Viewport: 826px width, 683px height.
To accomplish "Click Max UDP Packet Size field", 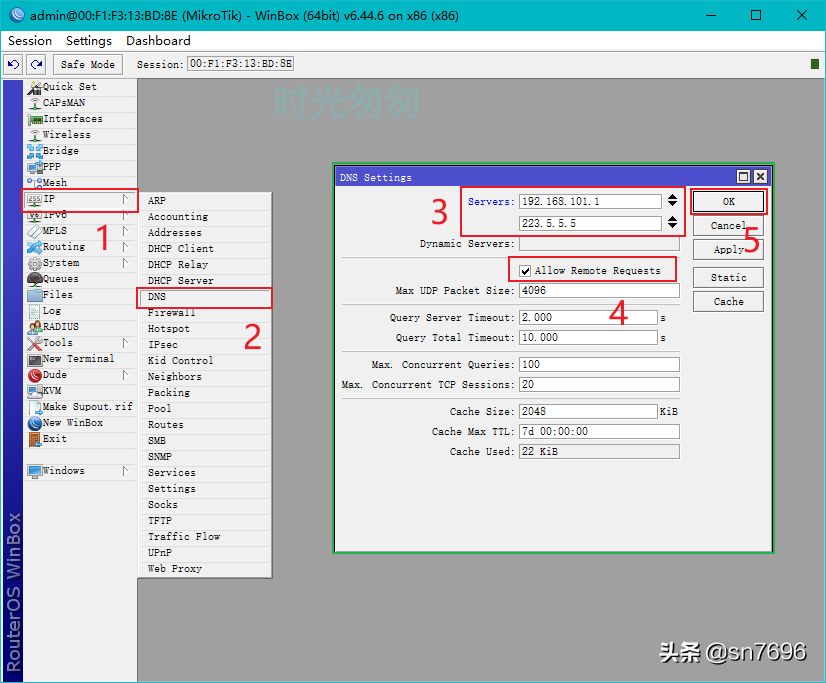I will 599,291.
